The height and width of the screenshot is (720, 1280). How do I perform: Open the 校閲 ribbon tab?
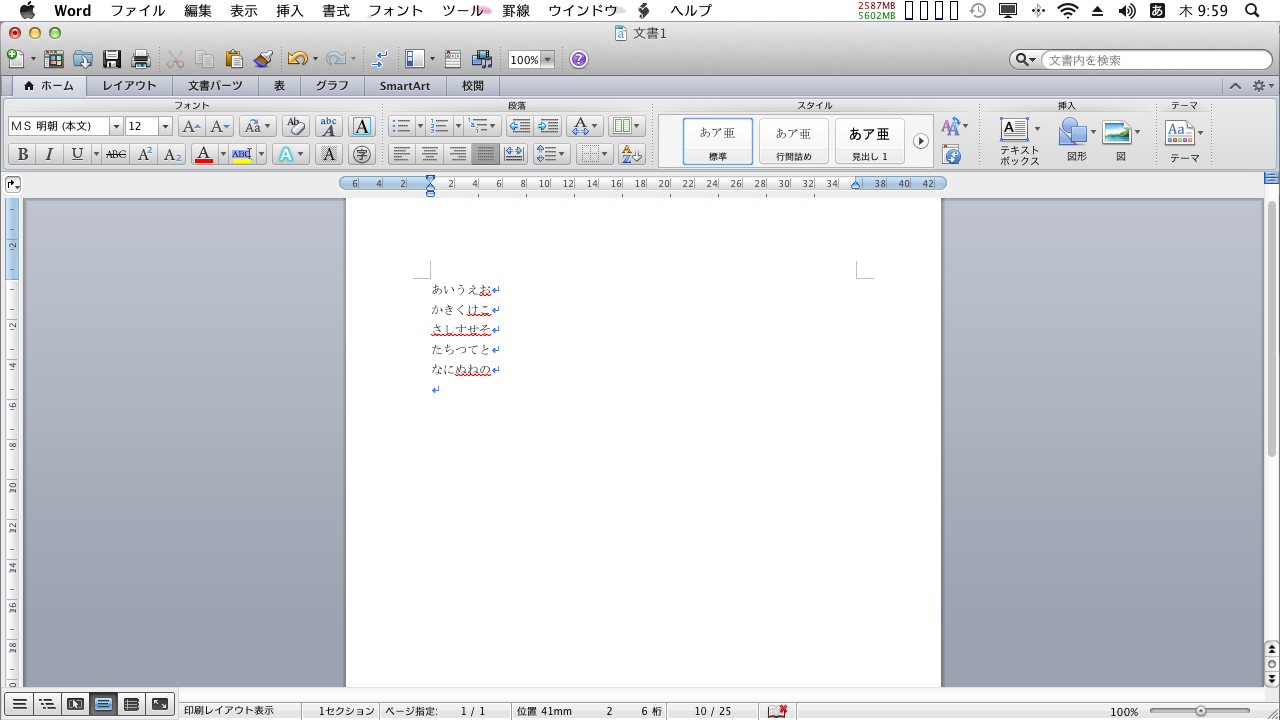[473, 86]
